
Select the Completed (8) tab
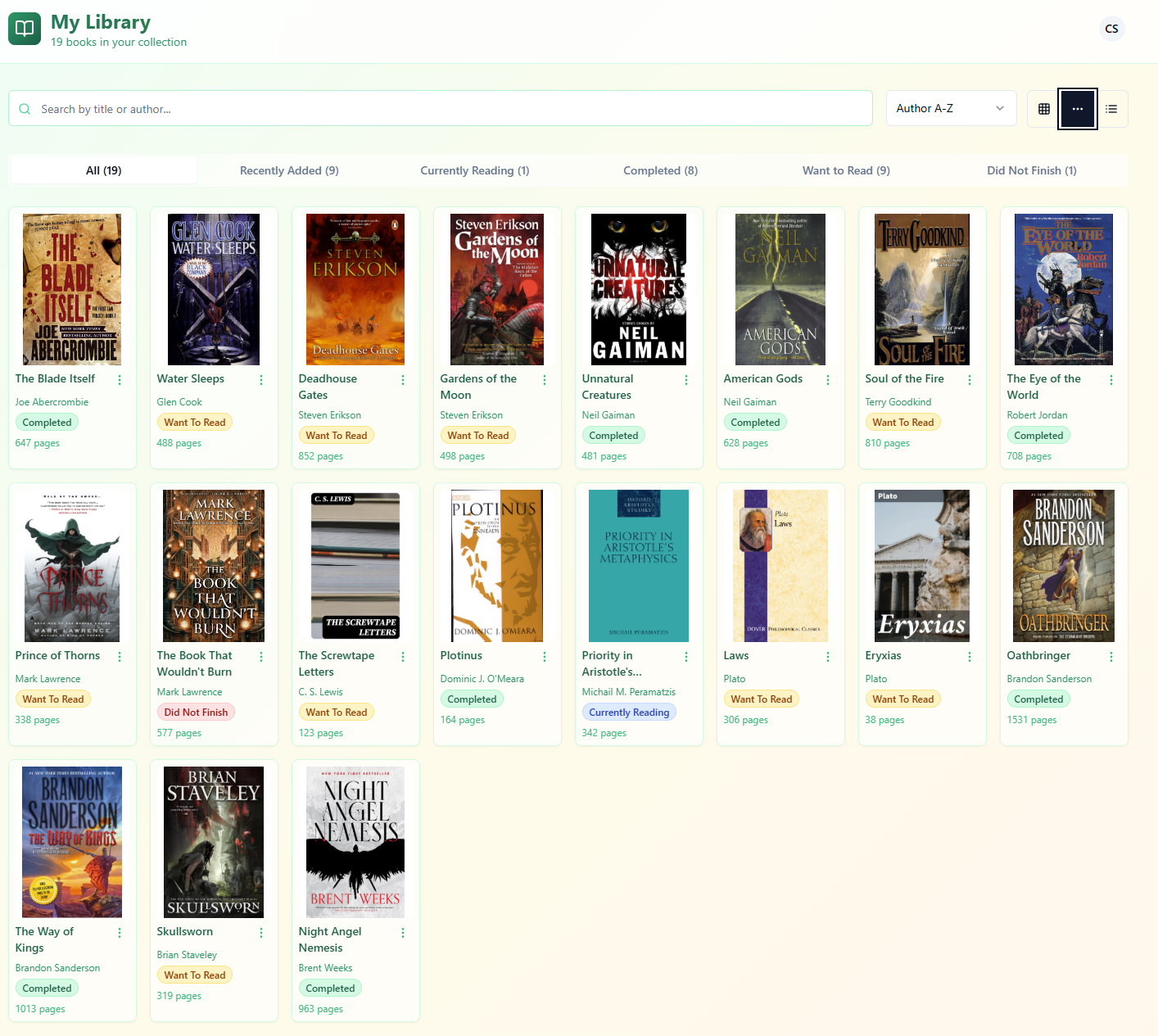(661, 170)
